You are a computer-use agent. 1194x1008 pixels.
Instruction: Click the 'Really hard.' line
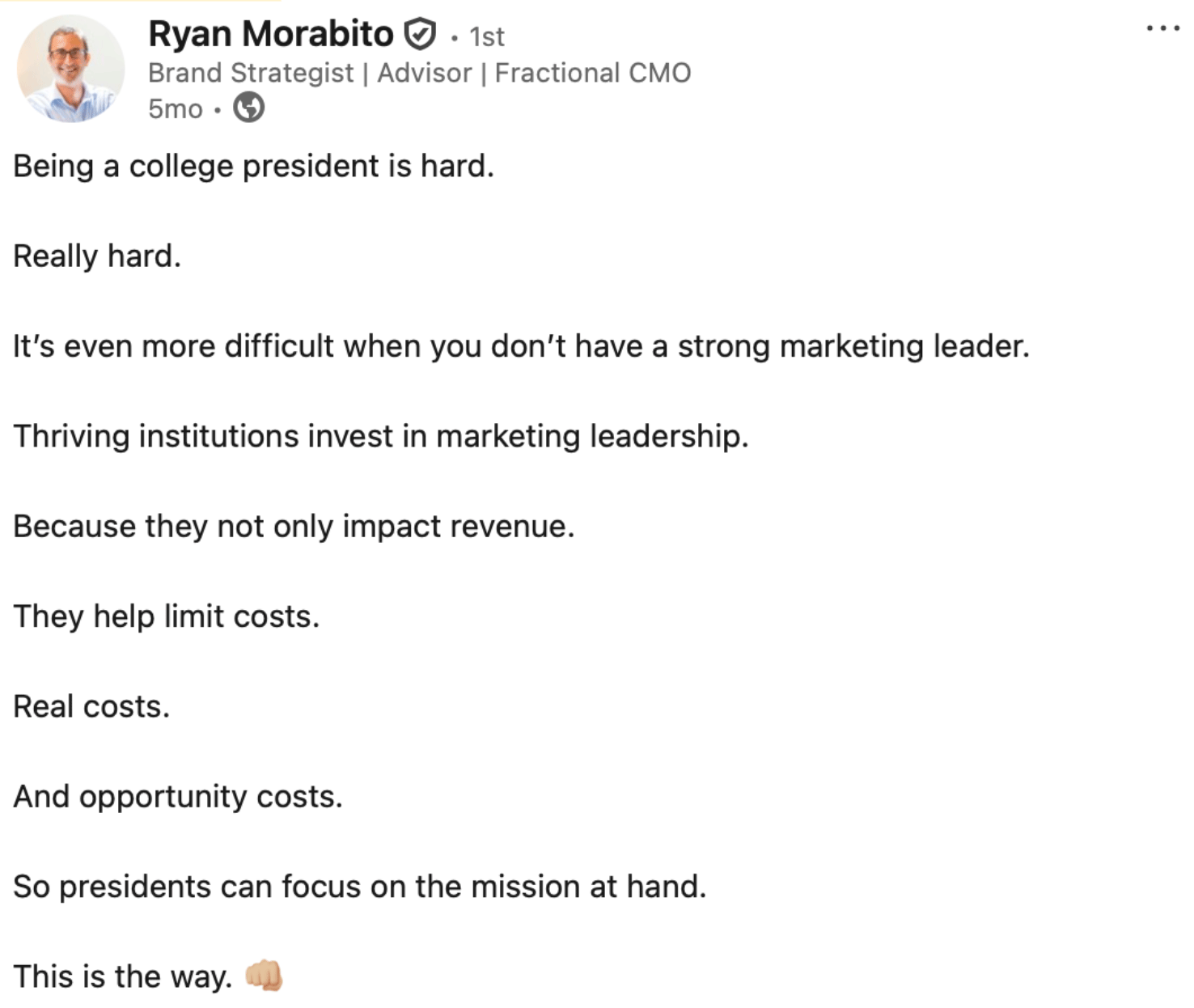[x=97, y=256]
